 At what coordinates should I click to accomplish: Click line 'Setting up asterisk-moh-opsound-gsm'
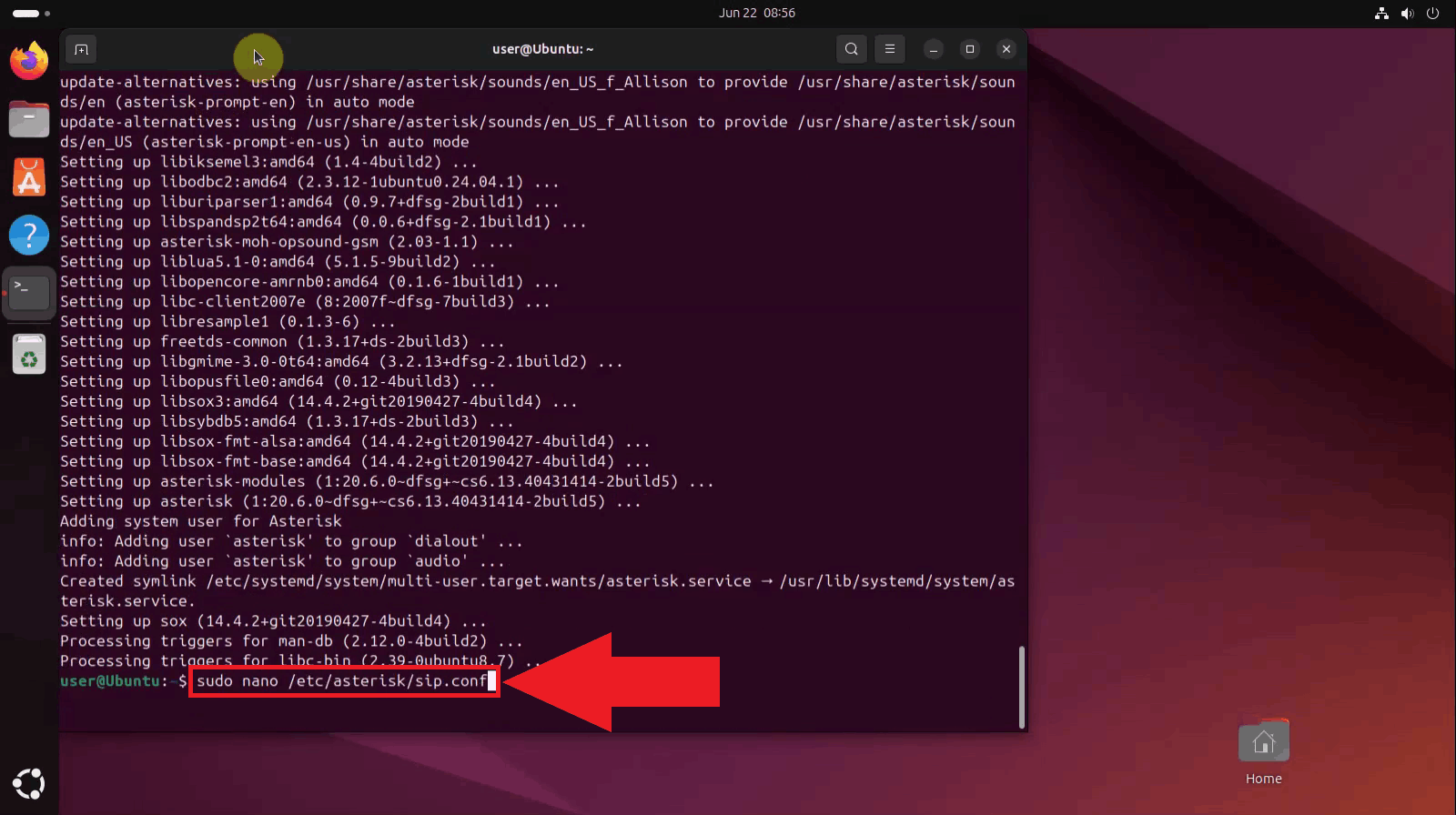[x=287, y=242]
